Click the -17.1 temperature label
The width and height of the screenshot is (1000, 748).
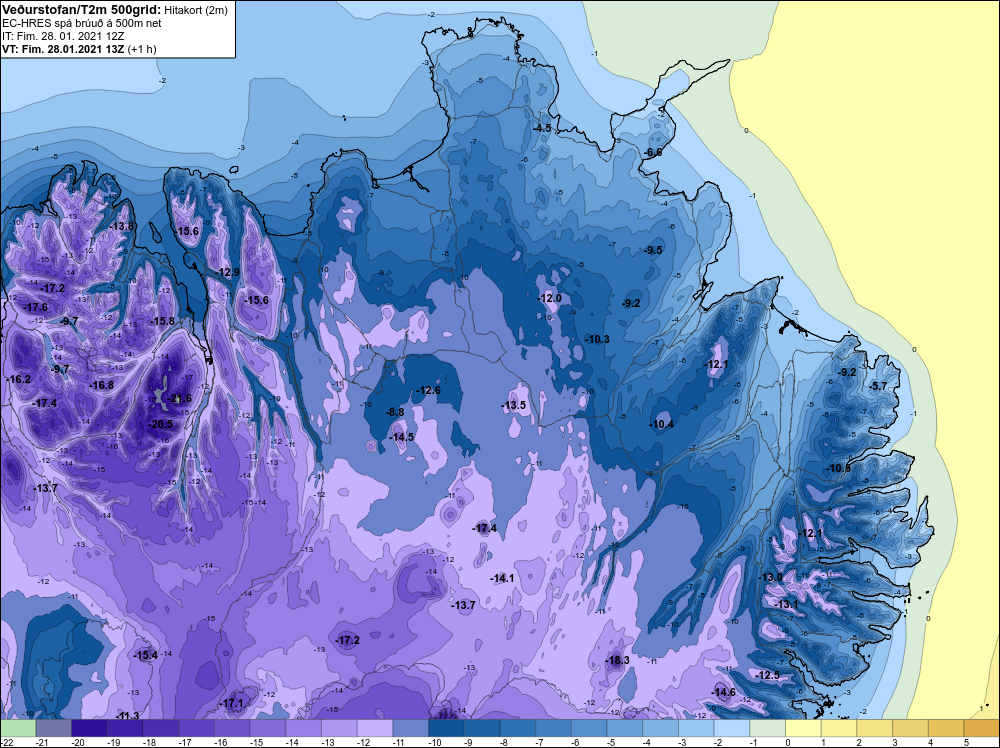(x=232, y=703)
